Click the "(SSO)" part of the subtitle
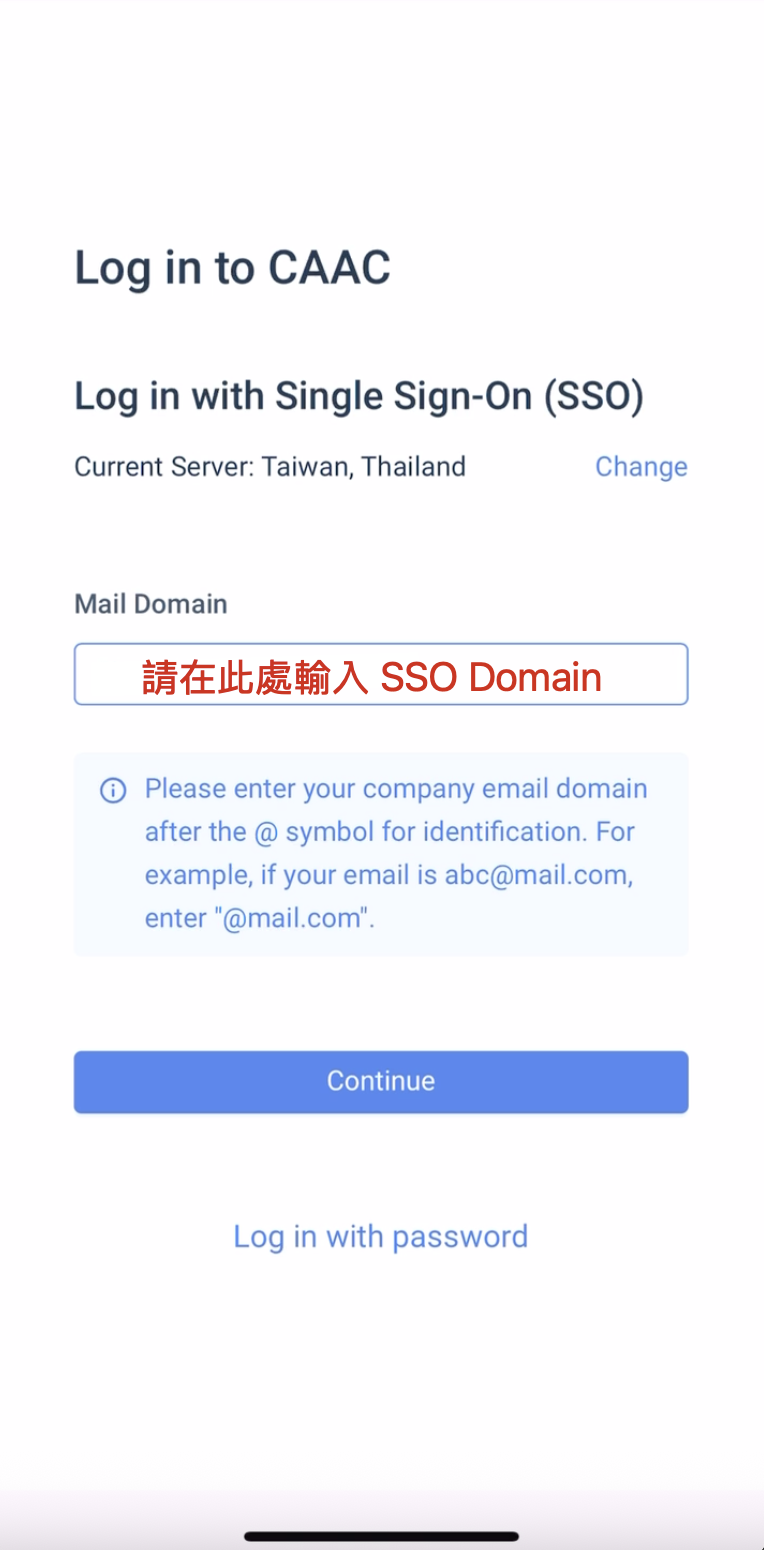Image resolution: width=764 pixels, height=1550 pixels. 594,397
